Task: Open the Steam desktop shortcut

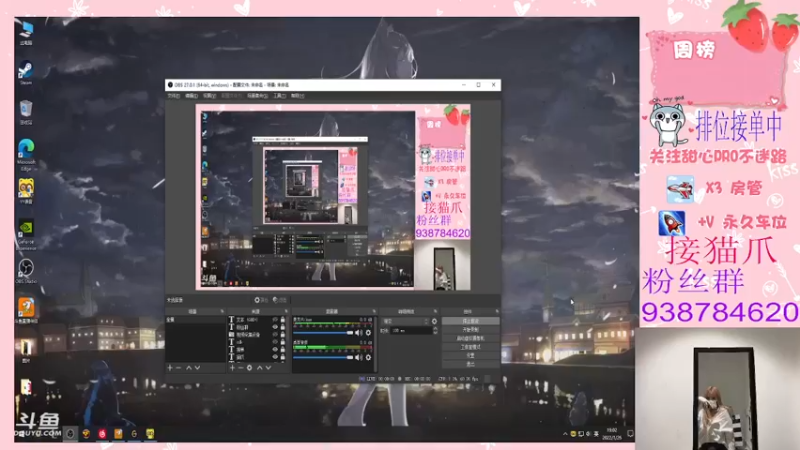Action: 26,72
